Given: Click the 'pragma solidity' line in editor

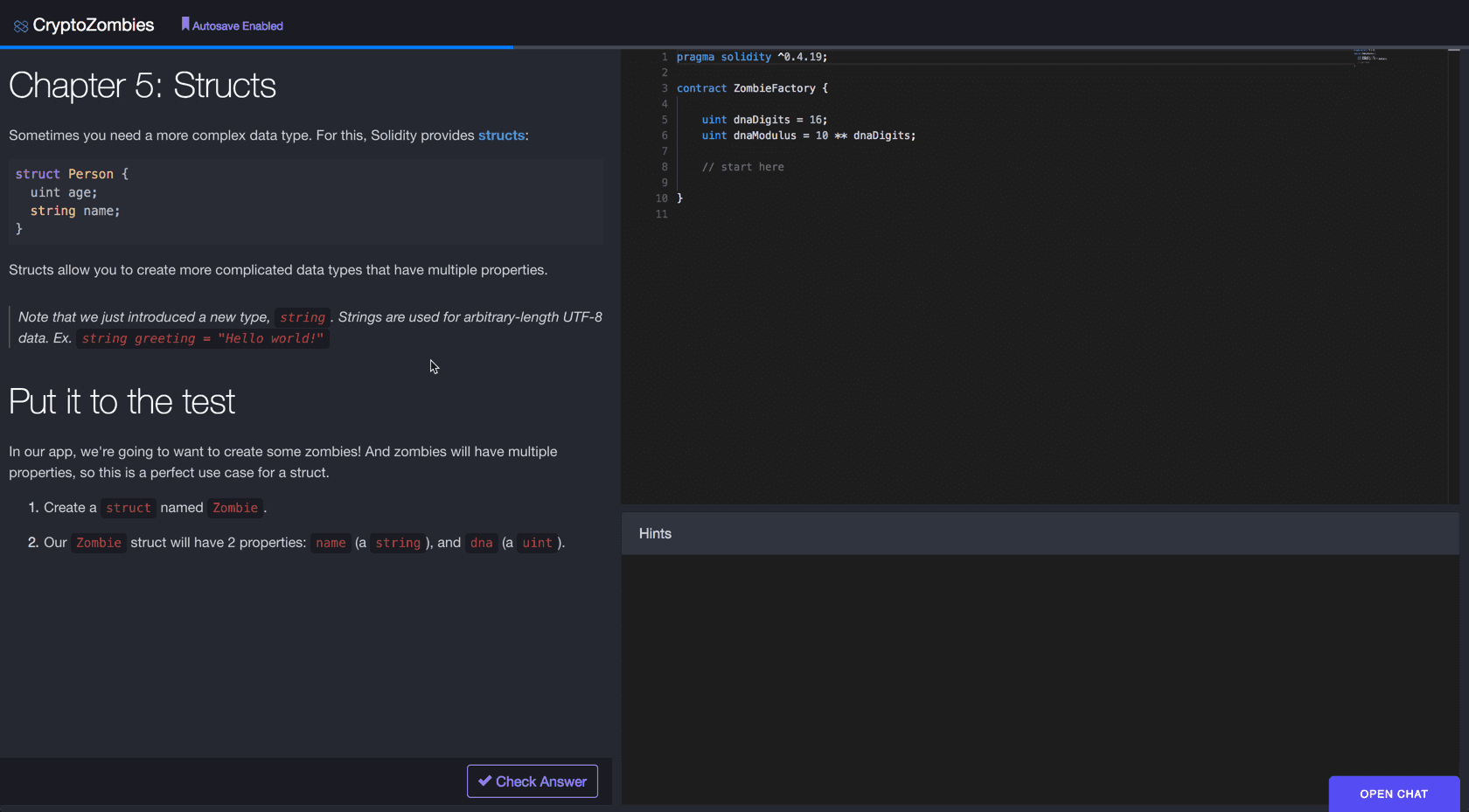Looking at the screenshot, I should coord(751,57).
